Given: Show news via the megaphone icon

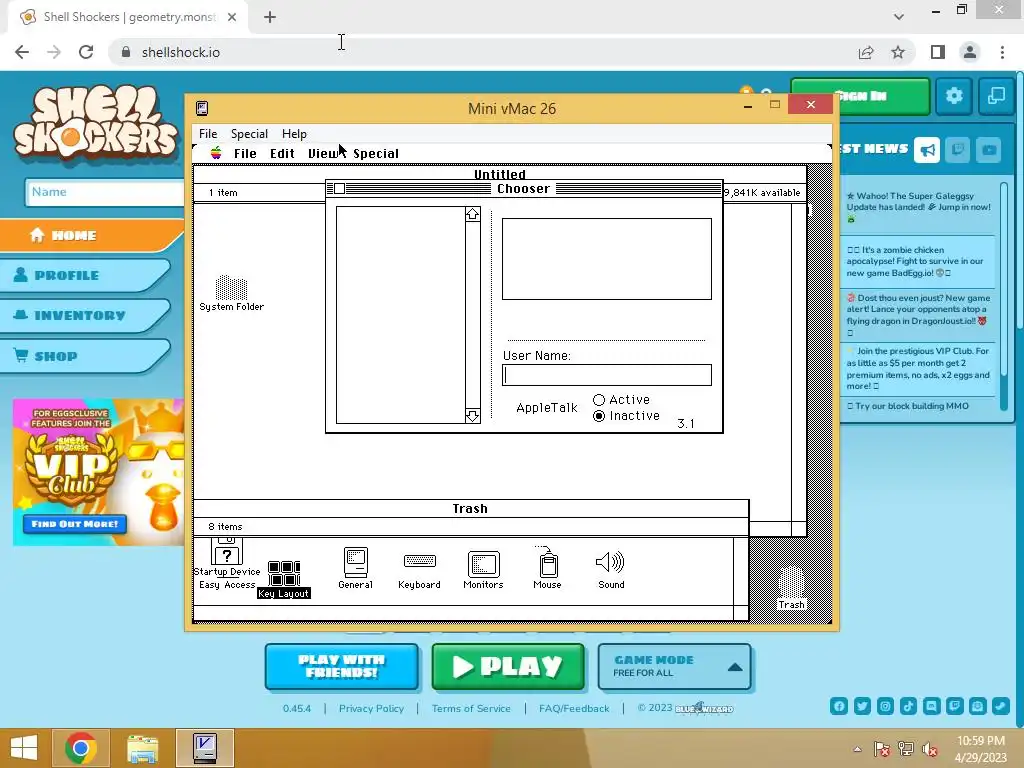Looking at the screenshot, I should (927, 150).
